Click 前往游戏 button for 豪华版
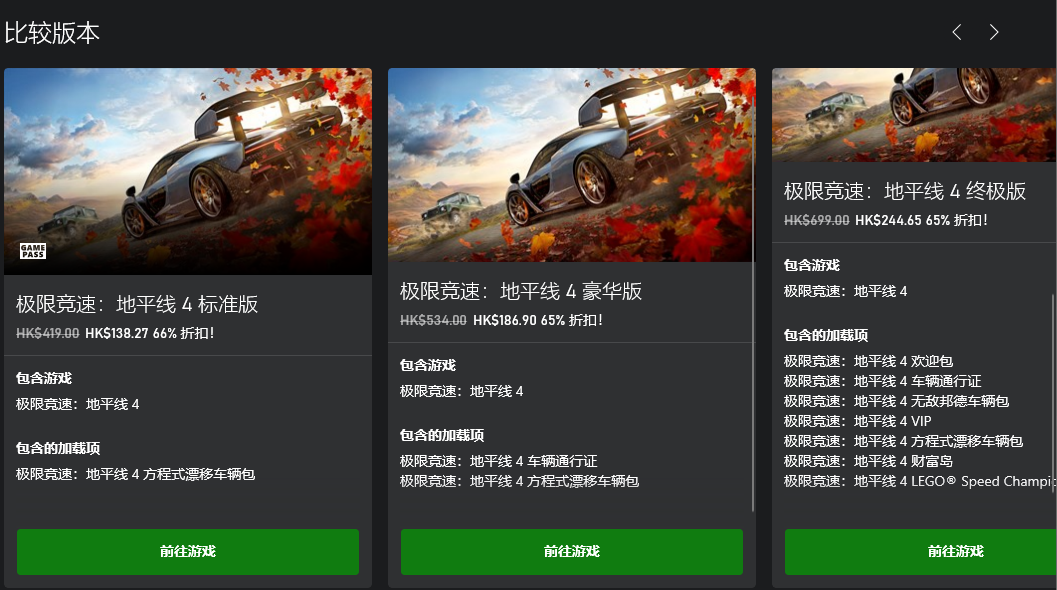The height and width of the screenshot is (590, 1057). click(572, 552)
